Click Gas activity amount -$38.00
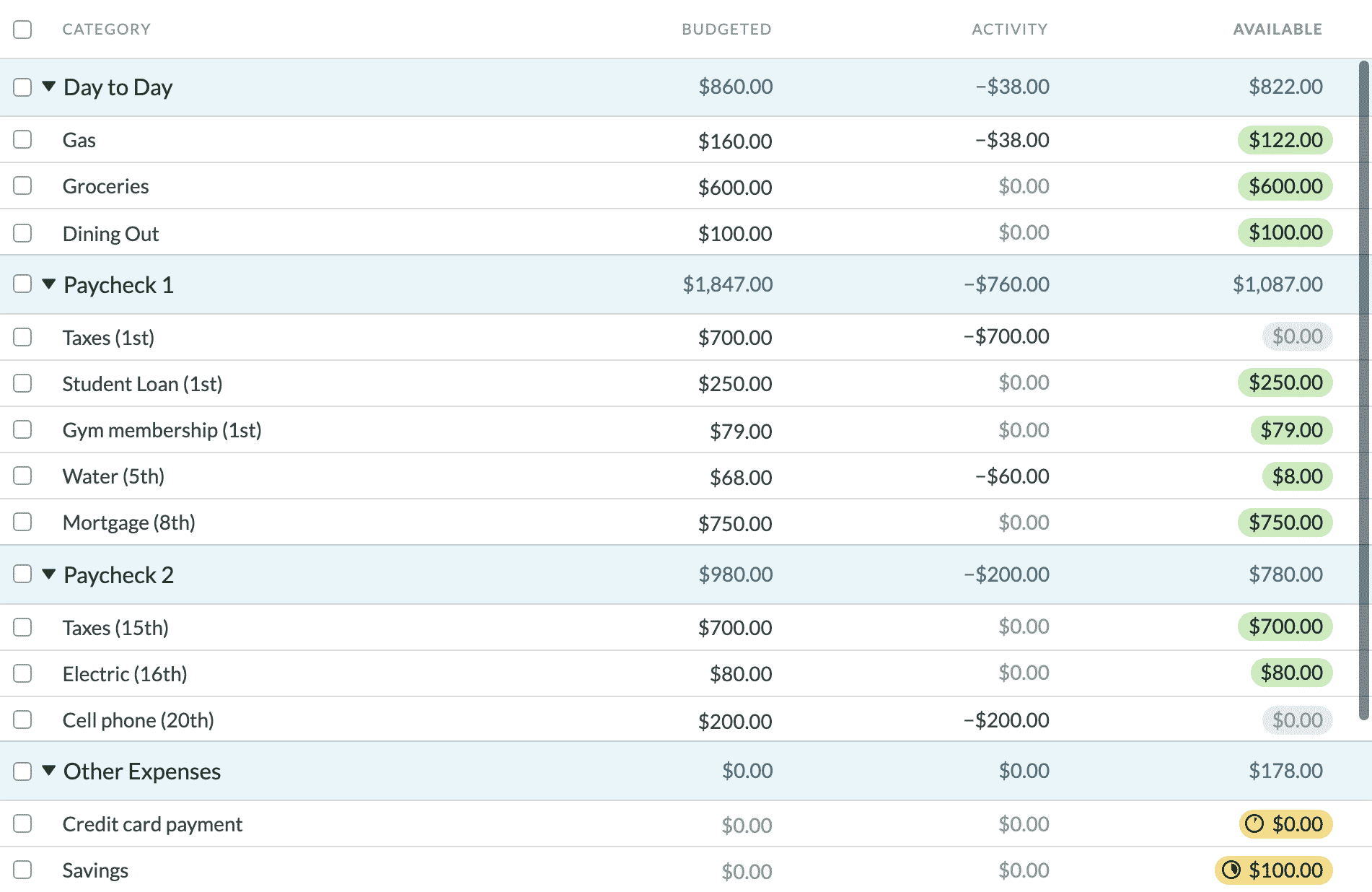This screenshot has height=892, width=1372. [1012, 140]
